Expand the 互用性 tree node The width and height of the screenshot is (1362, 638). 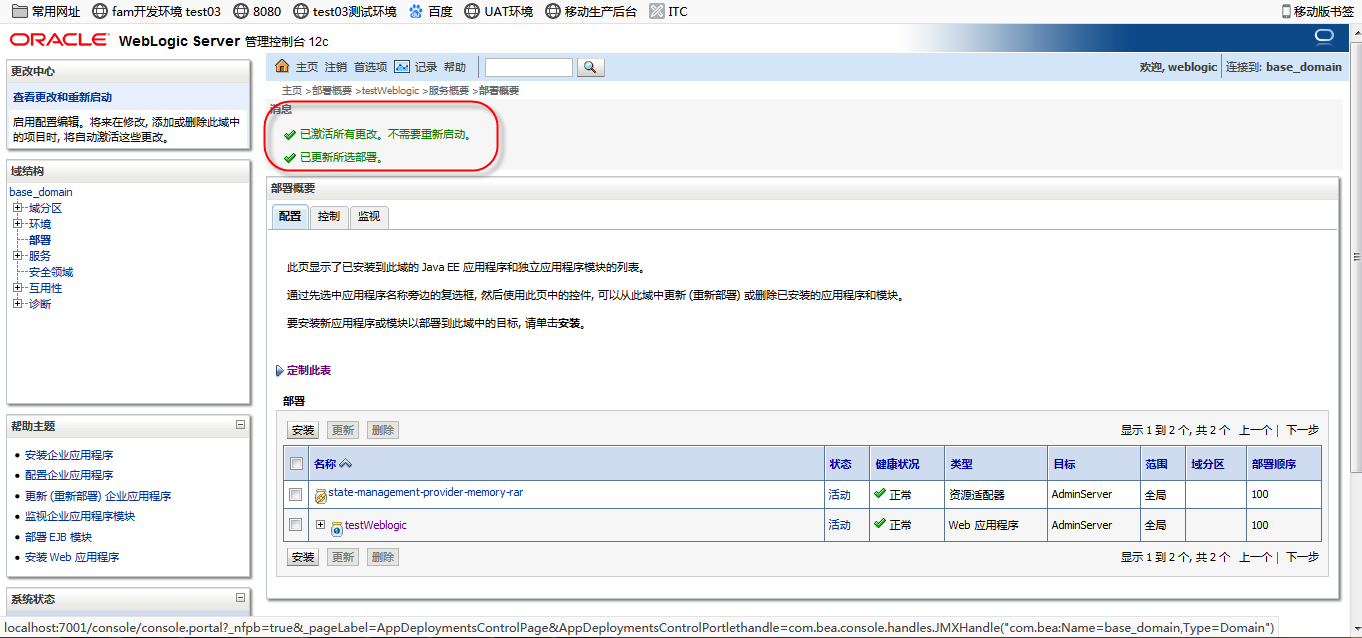(x=18, y=288)
